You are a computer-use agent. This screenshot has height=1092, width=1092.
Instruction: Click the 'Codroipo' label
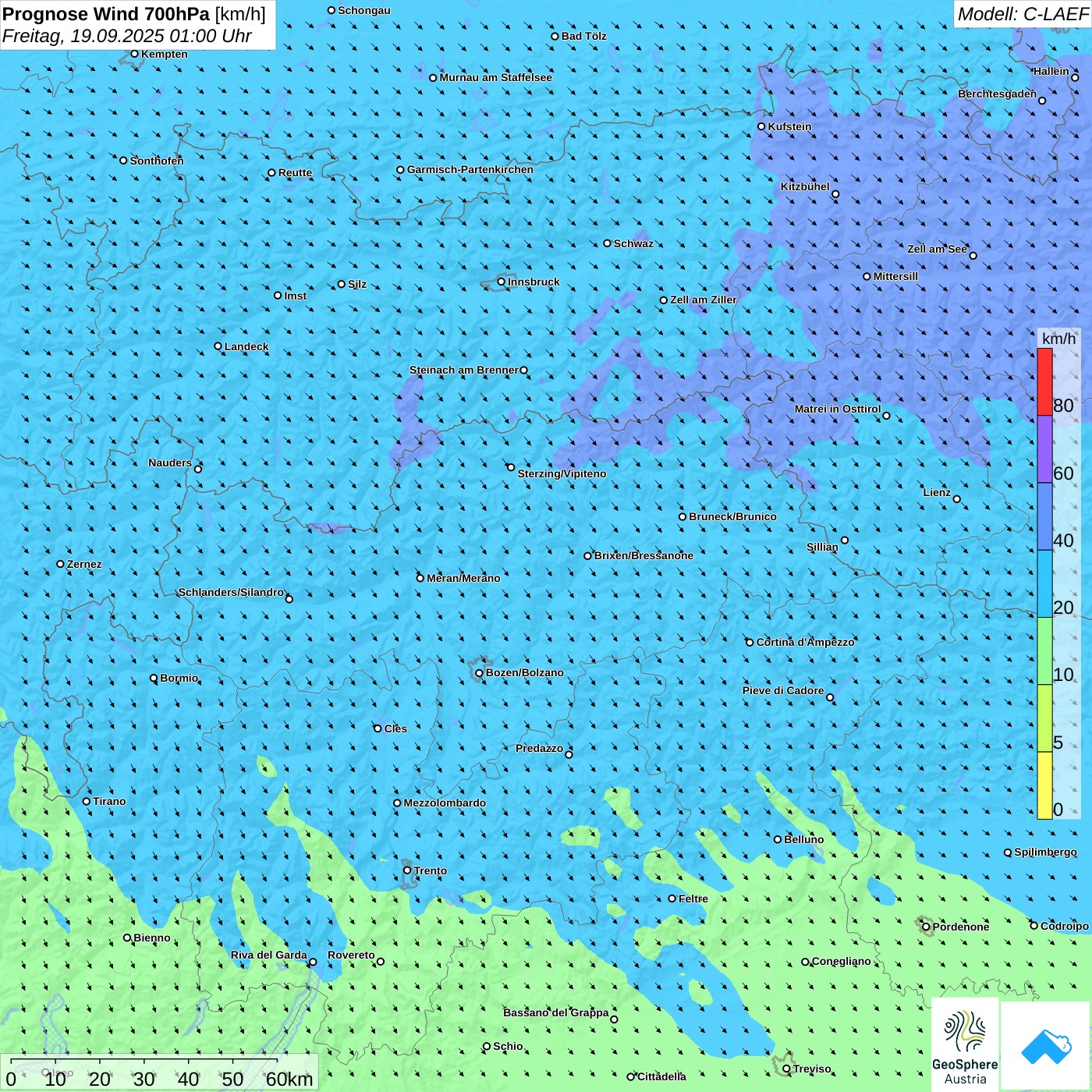[x=1065, y=926]
